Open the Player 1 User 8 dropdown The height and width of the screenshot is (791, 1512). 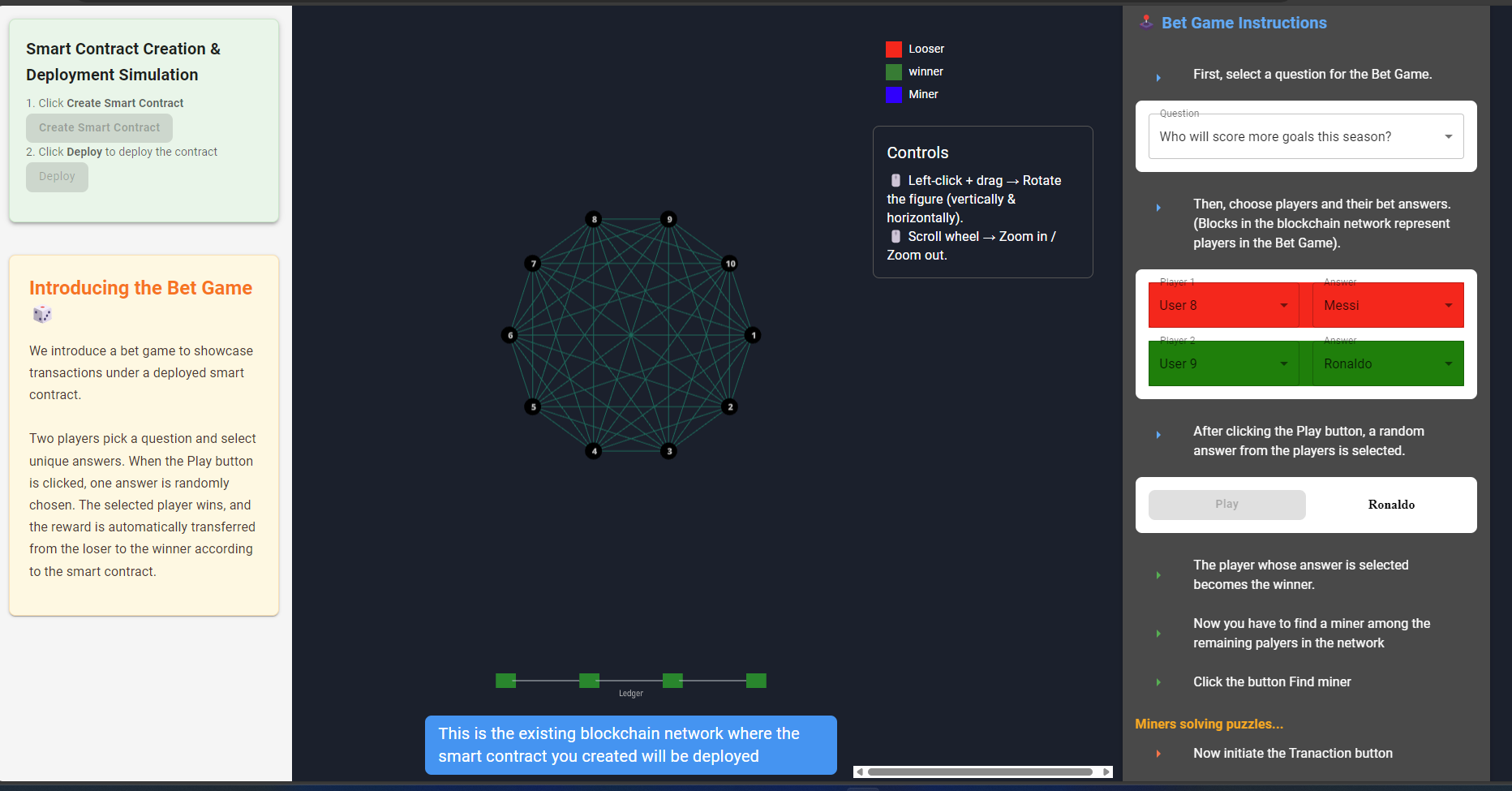[x=1223, y=305]
